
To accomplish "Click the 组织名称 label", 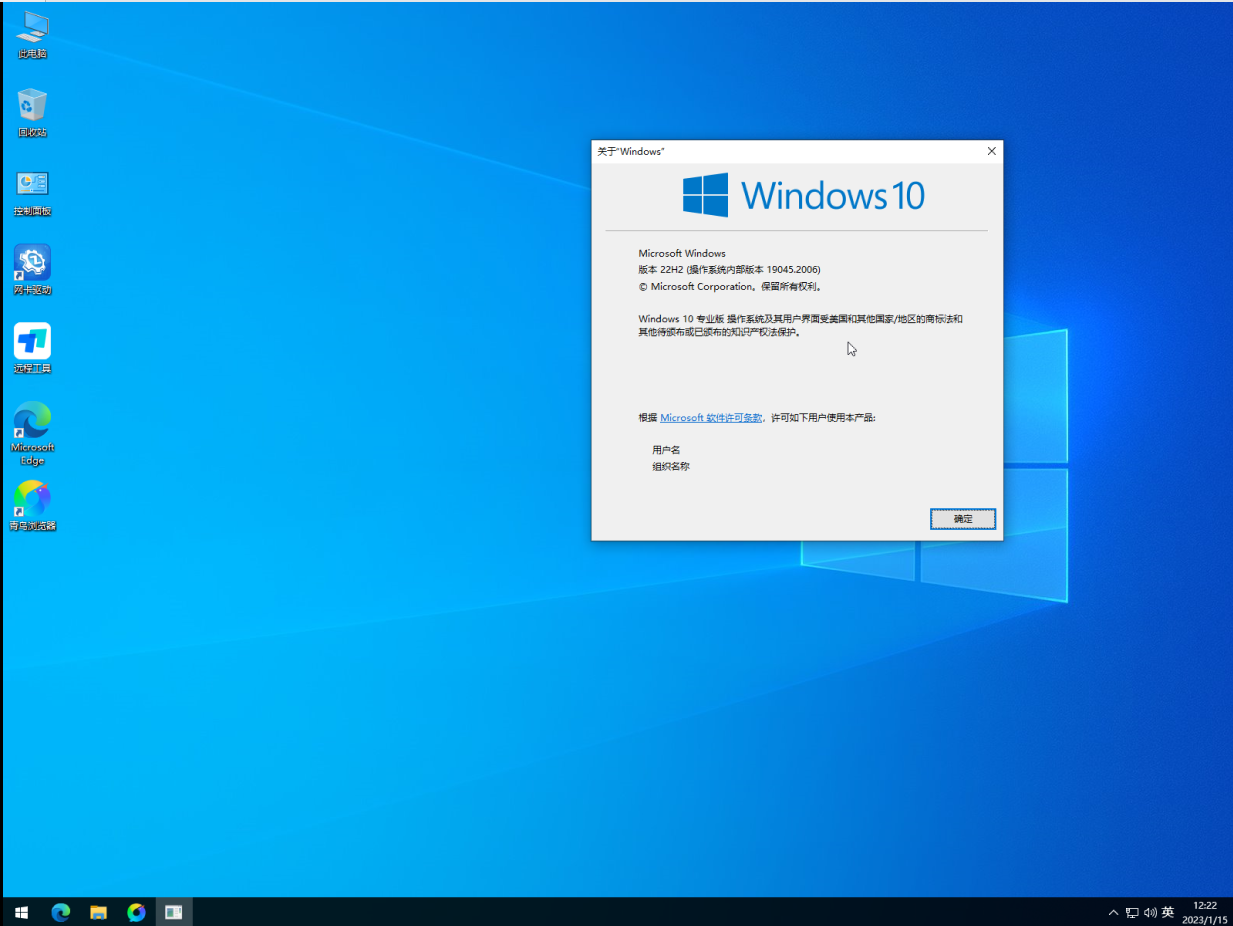I will coord(671,466).
